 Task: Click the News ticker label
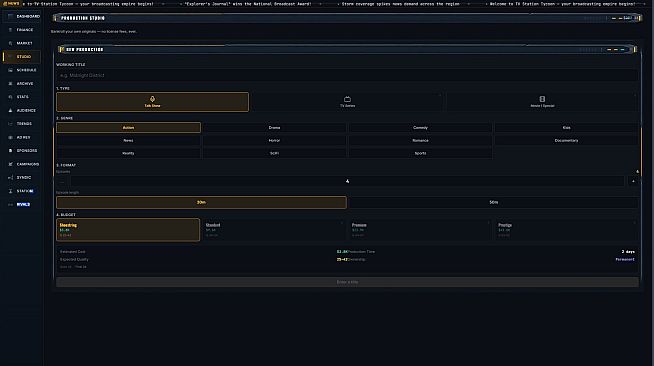tap(11, 3)
